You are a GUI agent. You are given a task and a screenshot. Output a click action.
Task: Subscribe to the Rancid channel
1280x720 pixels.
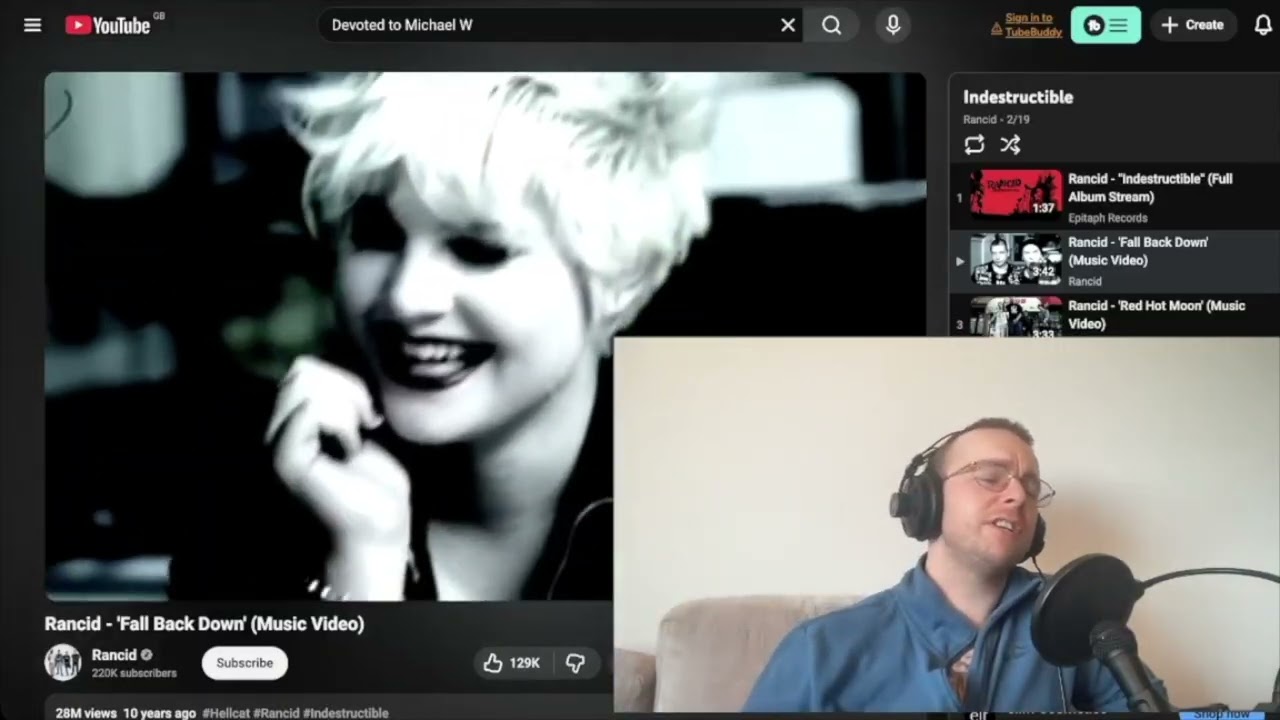coord(245,663)
